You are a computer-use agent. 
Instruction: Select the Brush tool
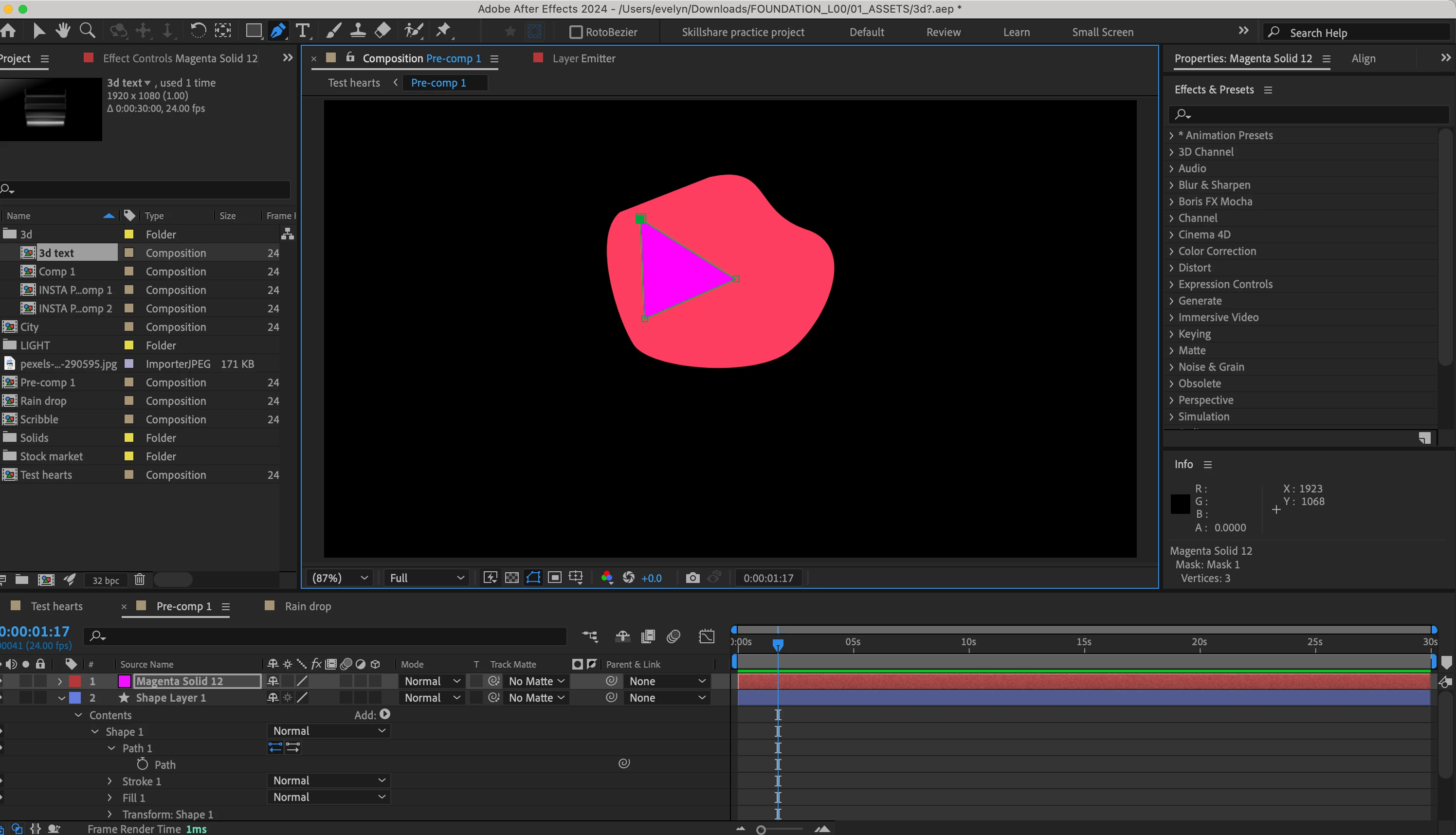pyautogui.click(x=332, y=31)
